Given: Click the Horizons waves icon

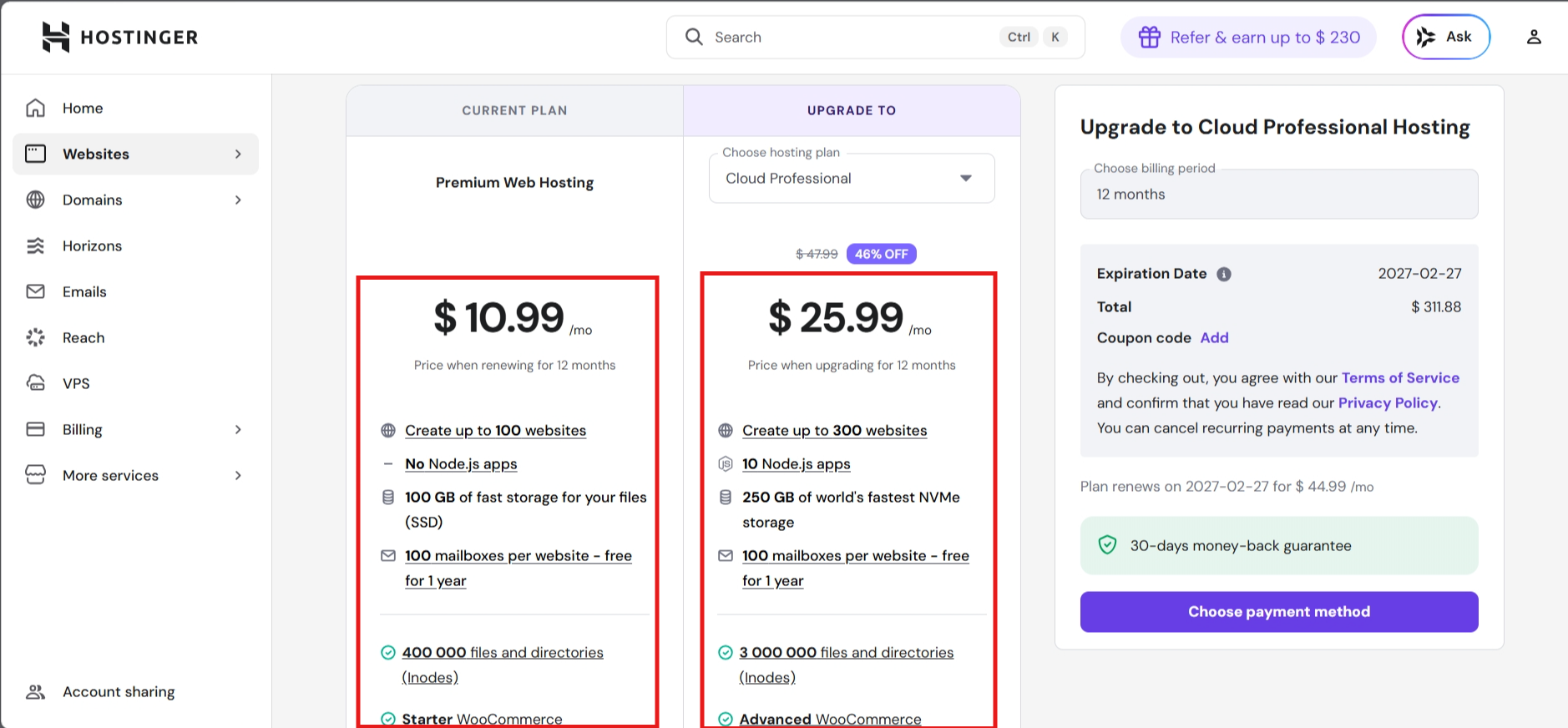Looking at the screenshot, I should [35, 245].
